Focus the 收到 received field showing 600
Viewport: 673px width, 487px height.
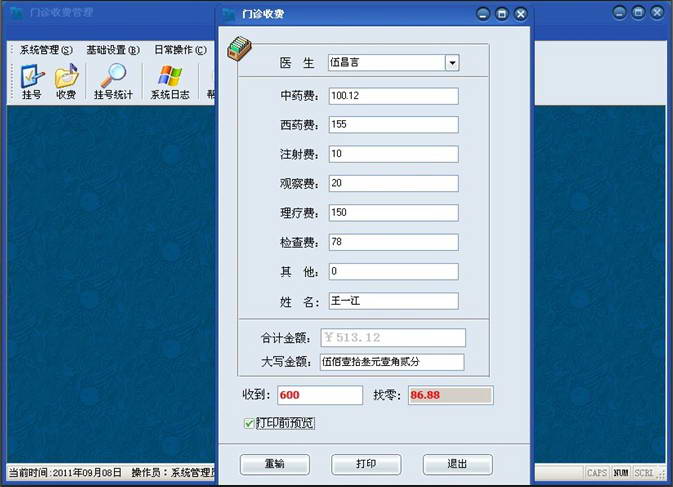(x=320, y=395)
